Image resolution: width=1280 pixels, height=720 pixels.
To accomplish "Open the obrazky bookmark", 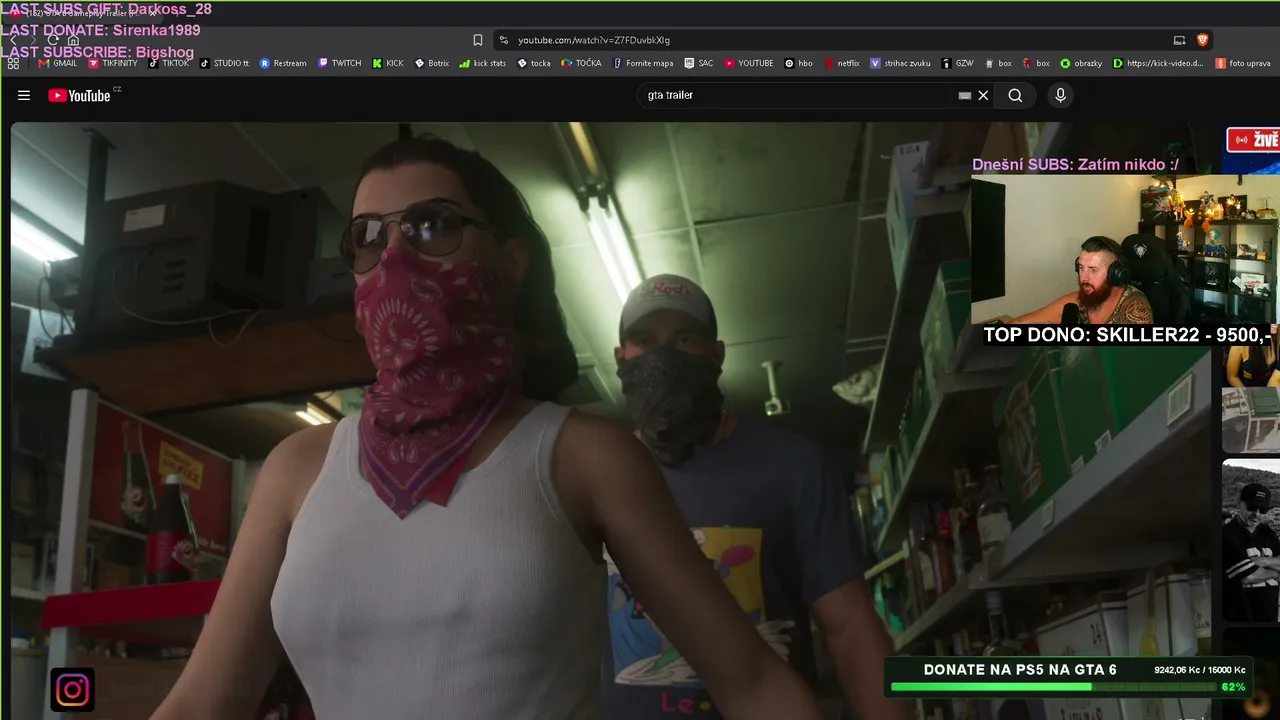I will click(x=1081, y=63).
